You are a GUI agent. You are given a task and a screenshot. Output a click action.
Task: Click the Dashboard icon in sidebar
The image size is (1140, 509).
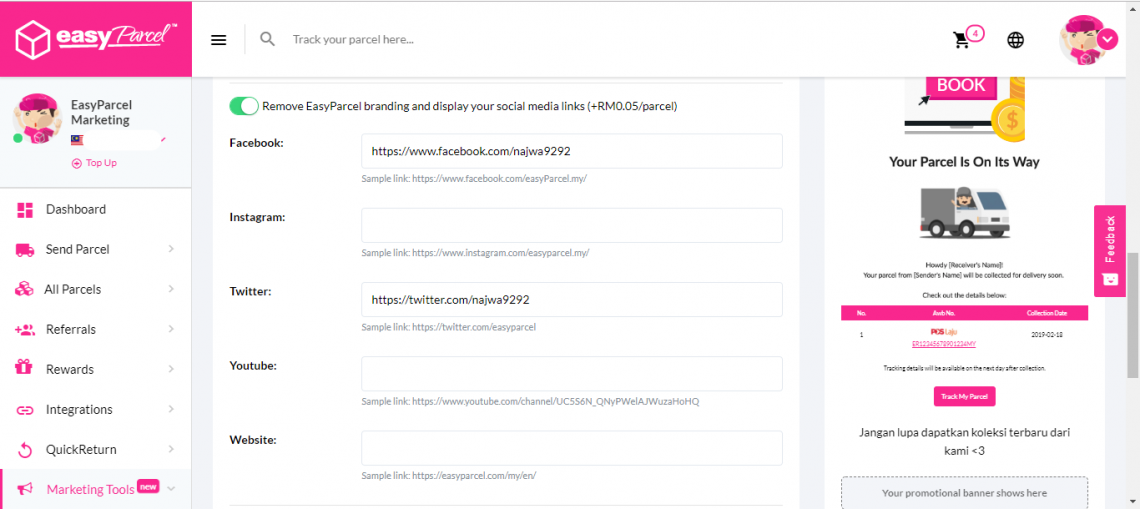(25, 210)
